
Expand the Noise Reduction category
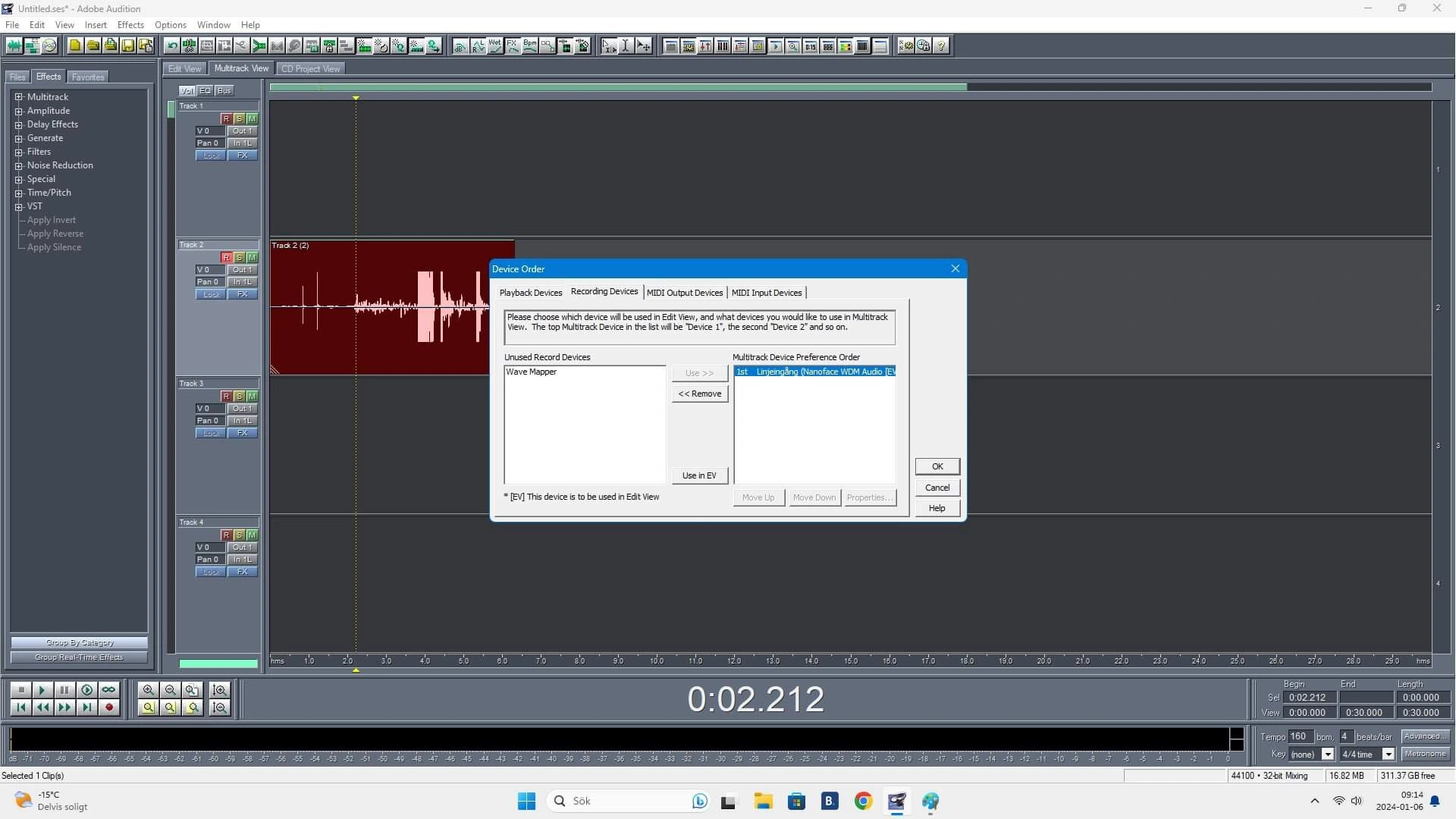19,165
